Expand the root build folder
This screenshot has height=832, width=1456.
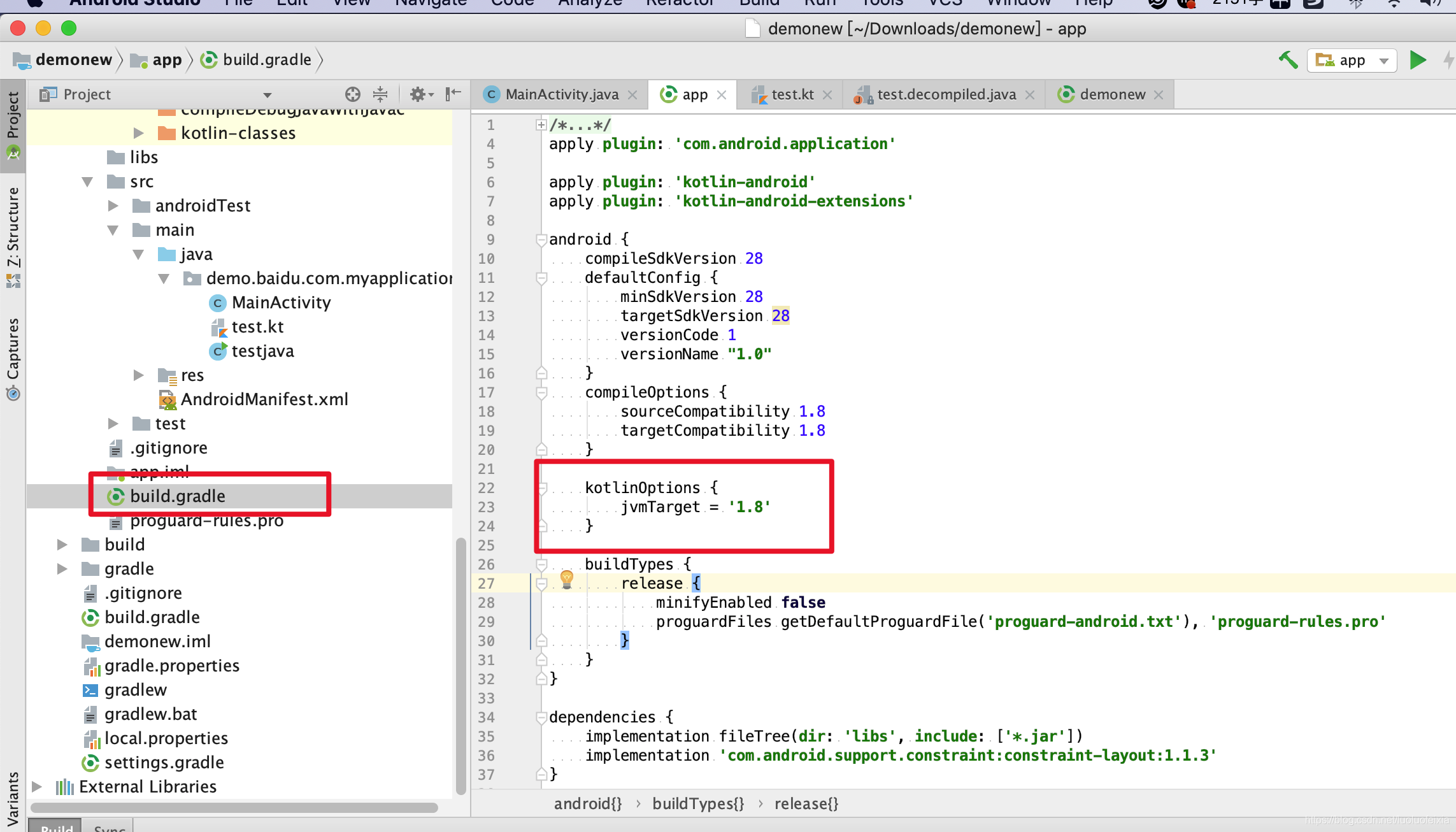pyautogui.click(x=62, y=545)
